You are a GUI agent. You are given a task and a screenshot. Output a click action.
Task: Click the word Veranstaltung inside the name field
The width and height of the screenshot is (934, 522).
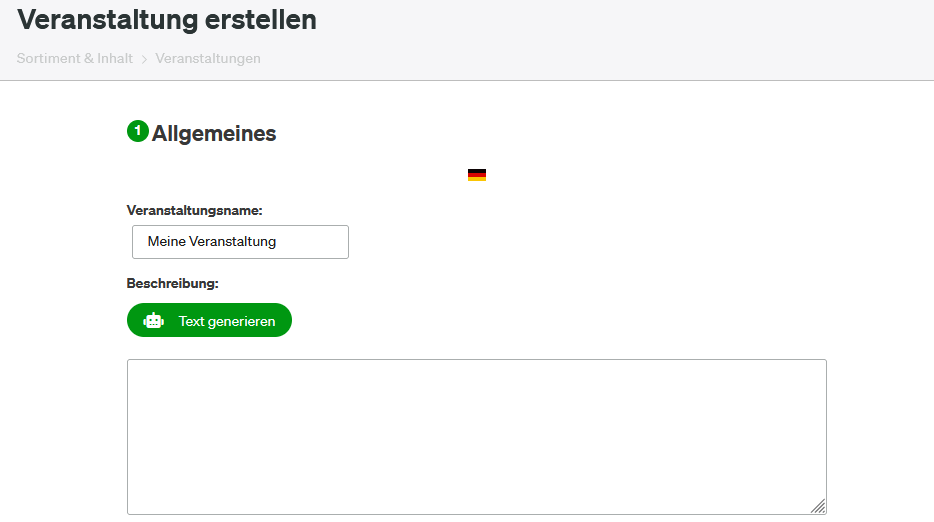pos(232,241)
